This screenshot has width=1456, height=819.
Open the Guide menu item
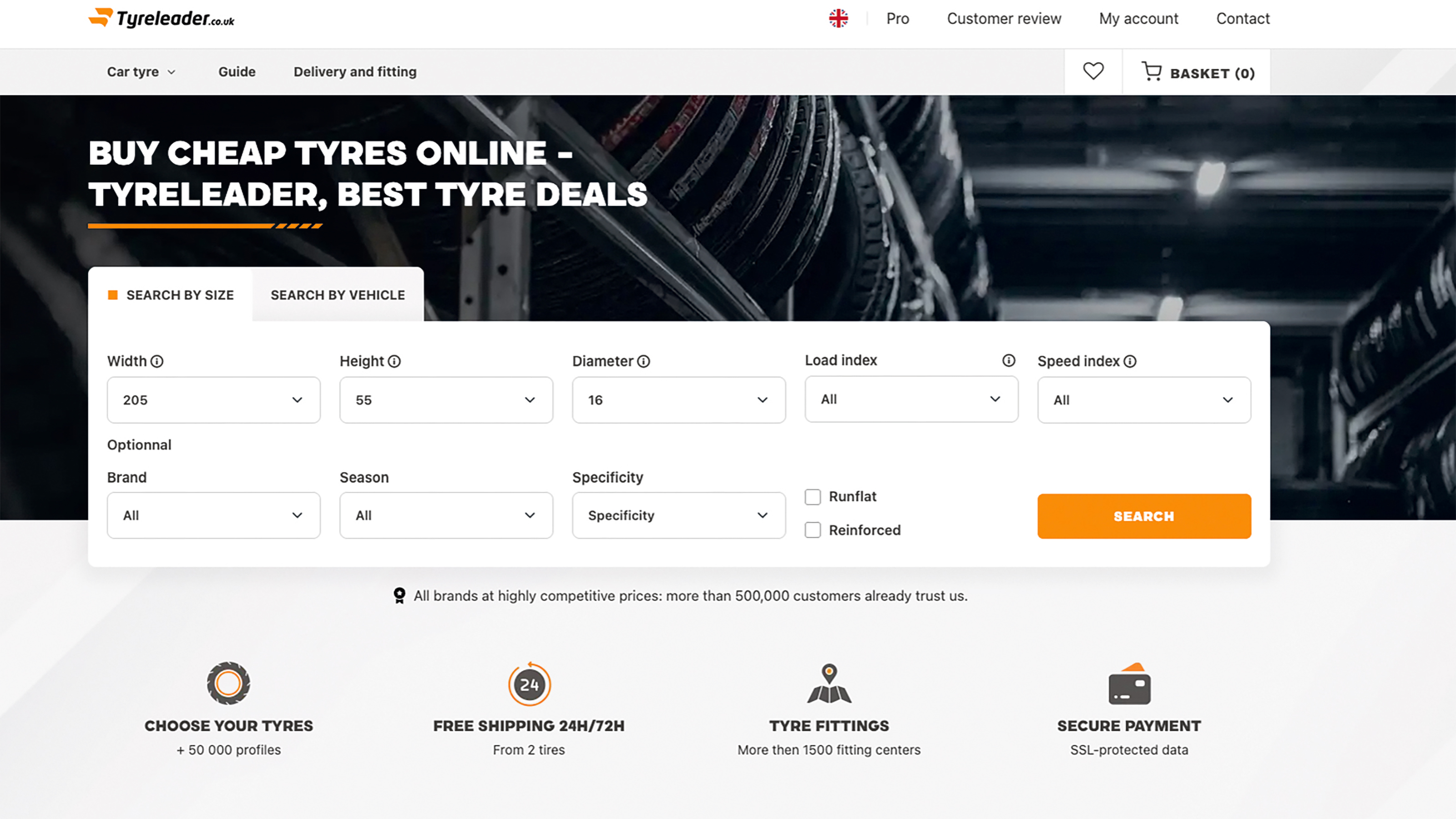pos(237,72)
